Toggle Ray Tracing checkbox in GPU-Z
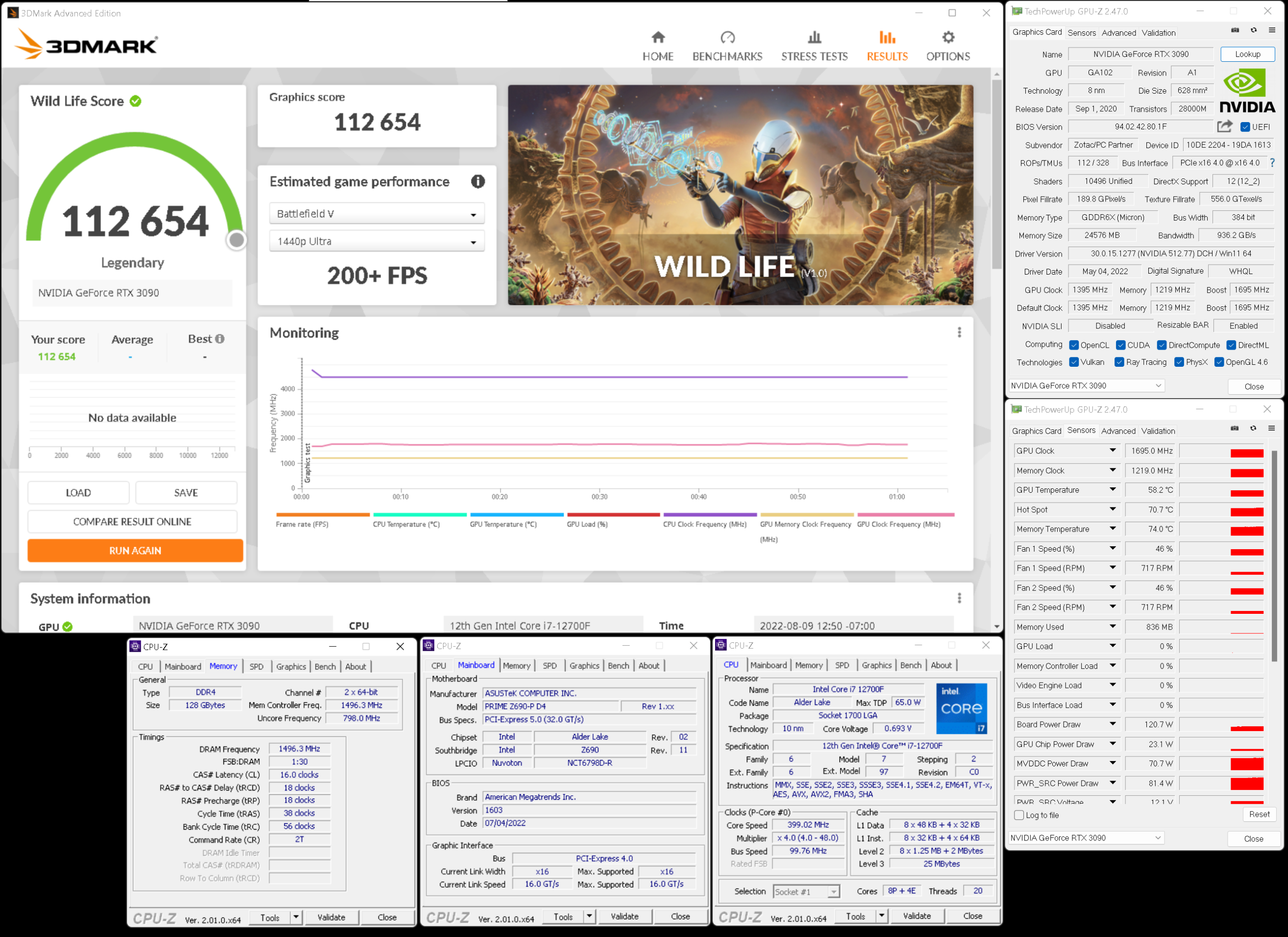1288x937 pixels. (x=1119, y=362)
